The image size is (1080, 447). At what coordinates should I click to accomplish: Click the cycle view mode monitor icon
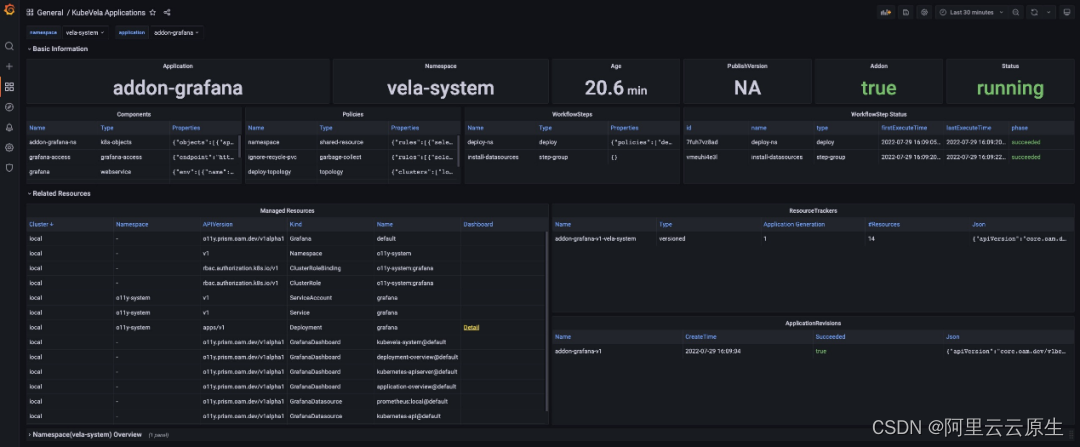coord(1067,12)
